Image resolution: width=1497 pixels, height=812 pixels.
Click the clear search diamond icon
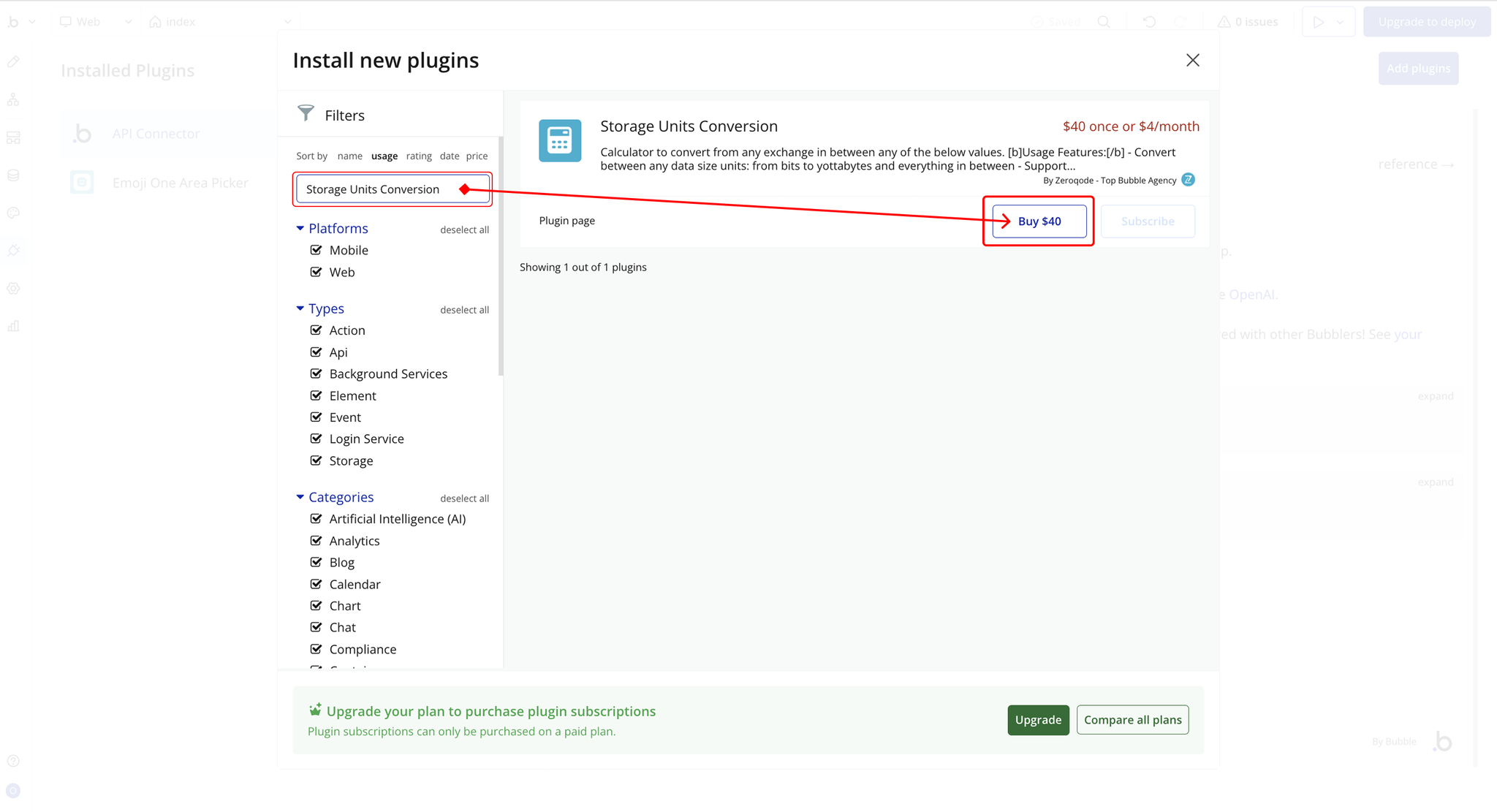point(465,189)
